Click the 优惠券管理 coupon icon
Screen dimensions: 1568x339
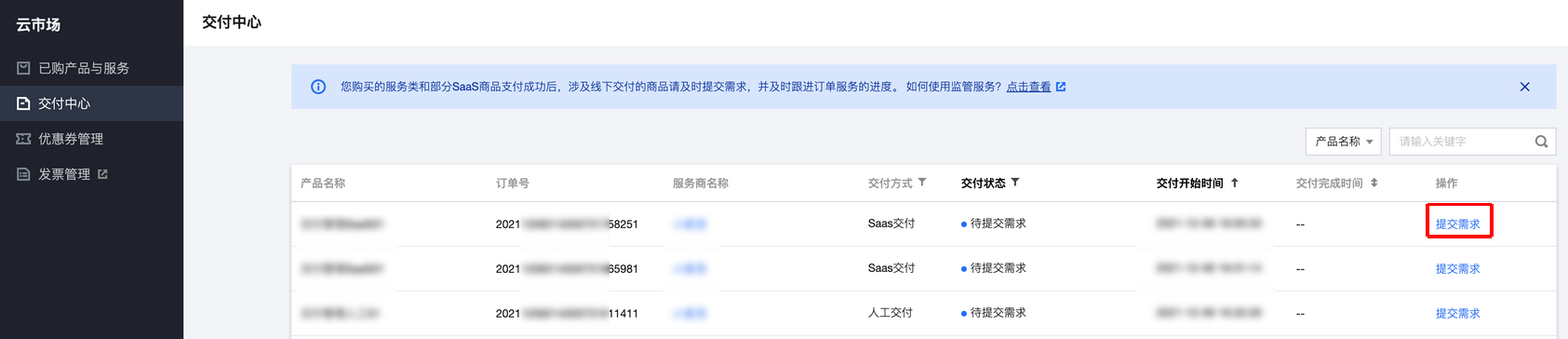click(x=23, y=139)
